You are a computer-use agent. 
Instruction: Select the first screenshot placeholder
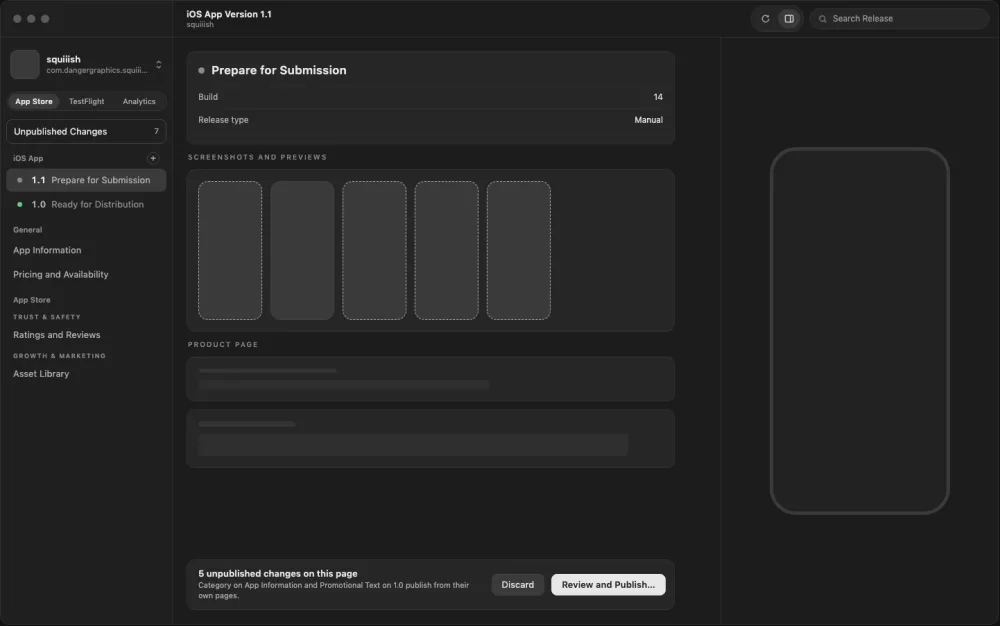tap(230, 251)
